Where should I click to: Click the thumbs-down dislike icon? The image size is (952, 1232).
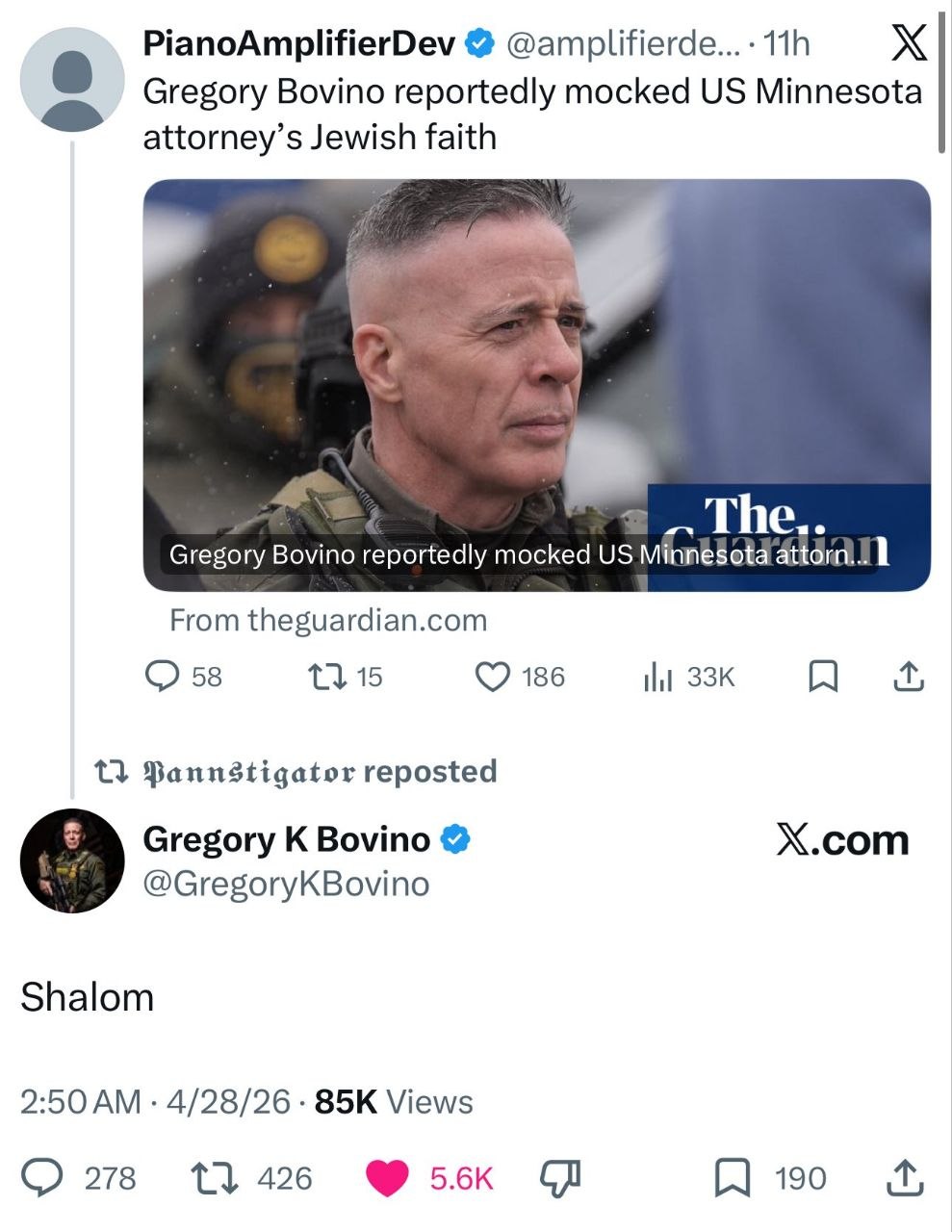pos(557,1177)
